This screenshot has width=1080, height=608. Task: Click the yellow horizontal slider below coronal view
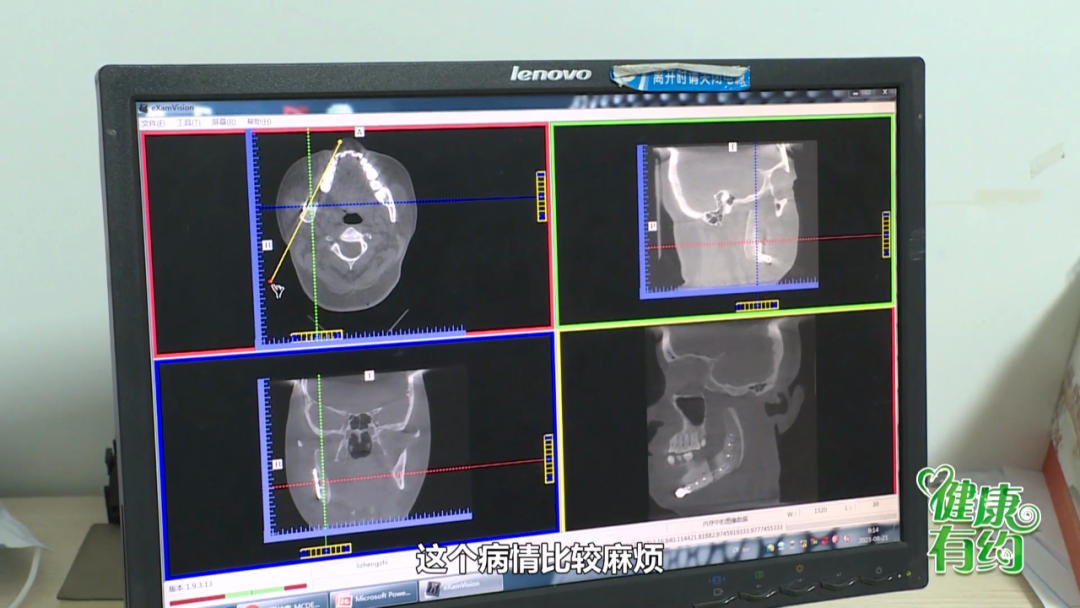tap(325, 551)
